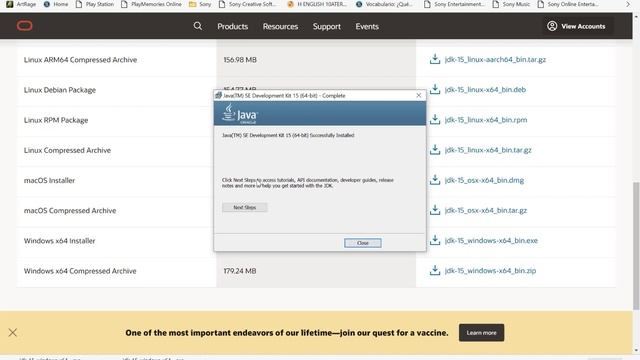Click download icon for jdk-15_linux-aarch64_bin.tar.gz
Viewport: 640px width, 360px height.
pyautogui.click(x=435, y=59)
